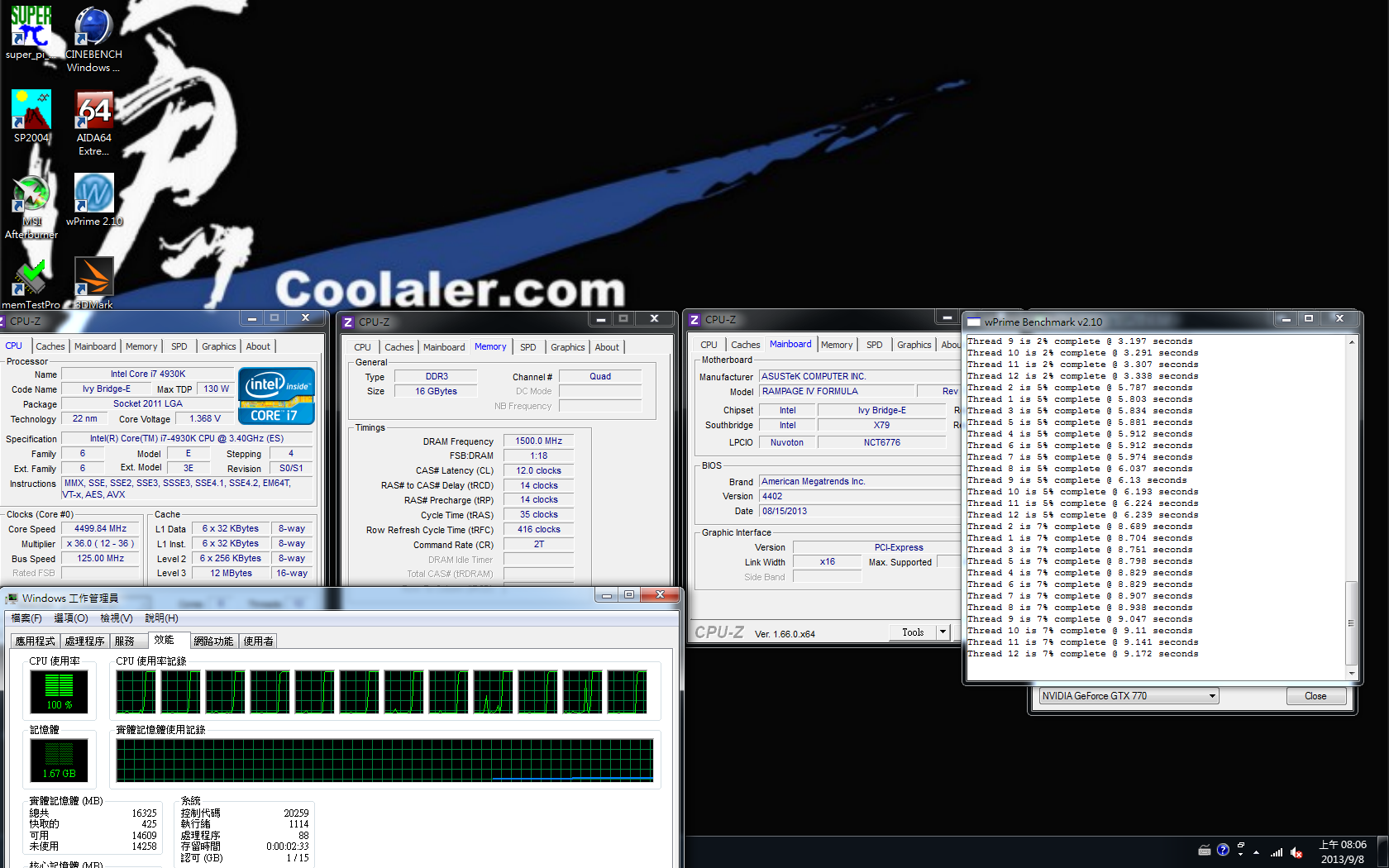Open the language bar options down arrow
This screenshot has width=1389, height=868.
pos(1241,856)
